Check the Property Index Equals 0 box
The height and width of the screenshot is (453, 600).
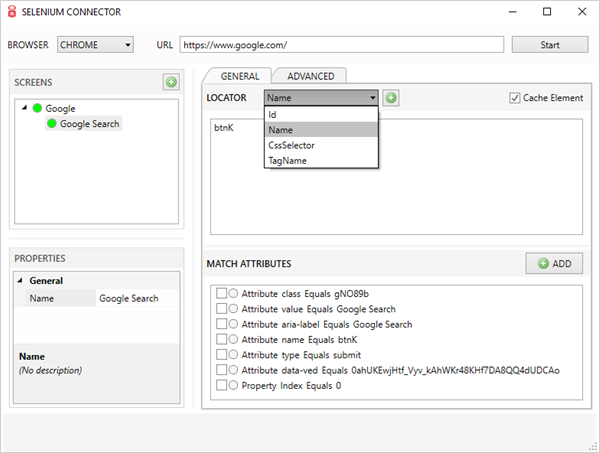[221, 385]
